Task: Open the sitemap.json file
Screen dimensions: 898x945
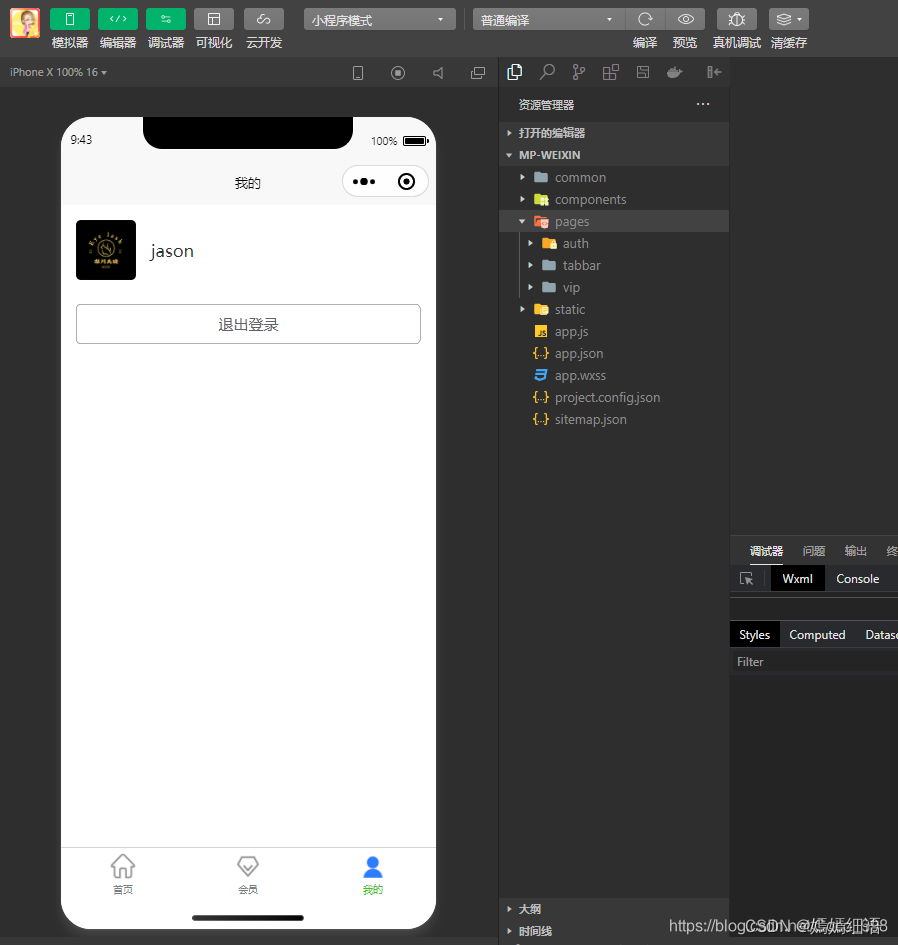Action: [614, 419]
